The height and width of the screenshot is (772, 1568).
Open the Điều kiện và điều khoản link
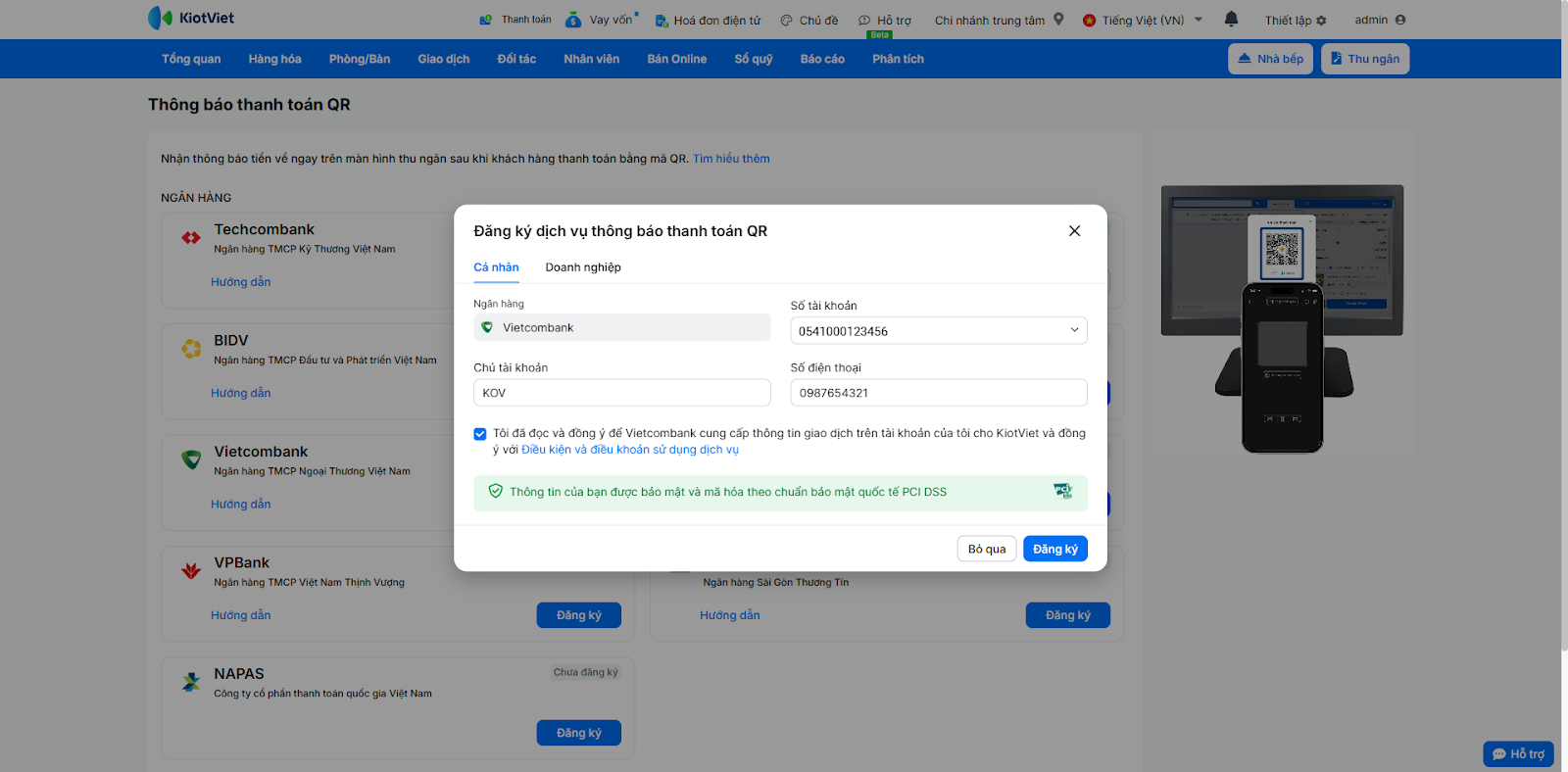[x=630, y=450]
